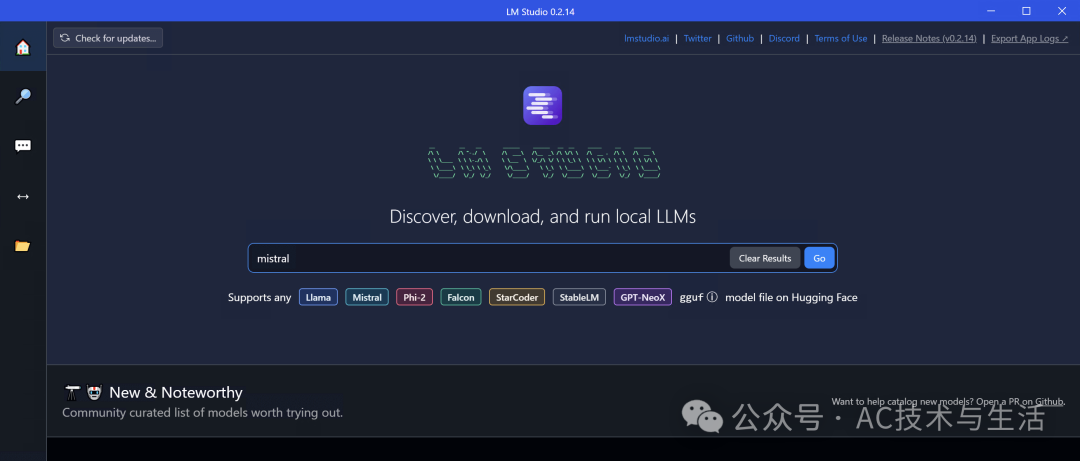This screenshot has height=461, width=1080.
Task: Open the Home page sidebar icon
Action: point(23,47)
